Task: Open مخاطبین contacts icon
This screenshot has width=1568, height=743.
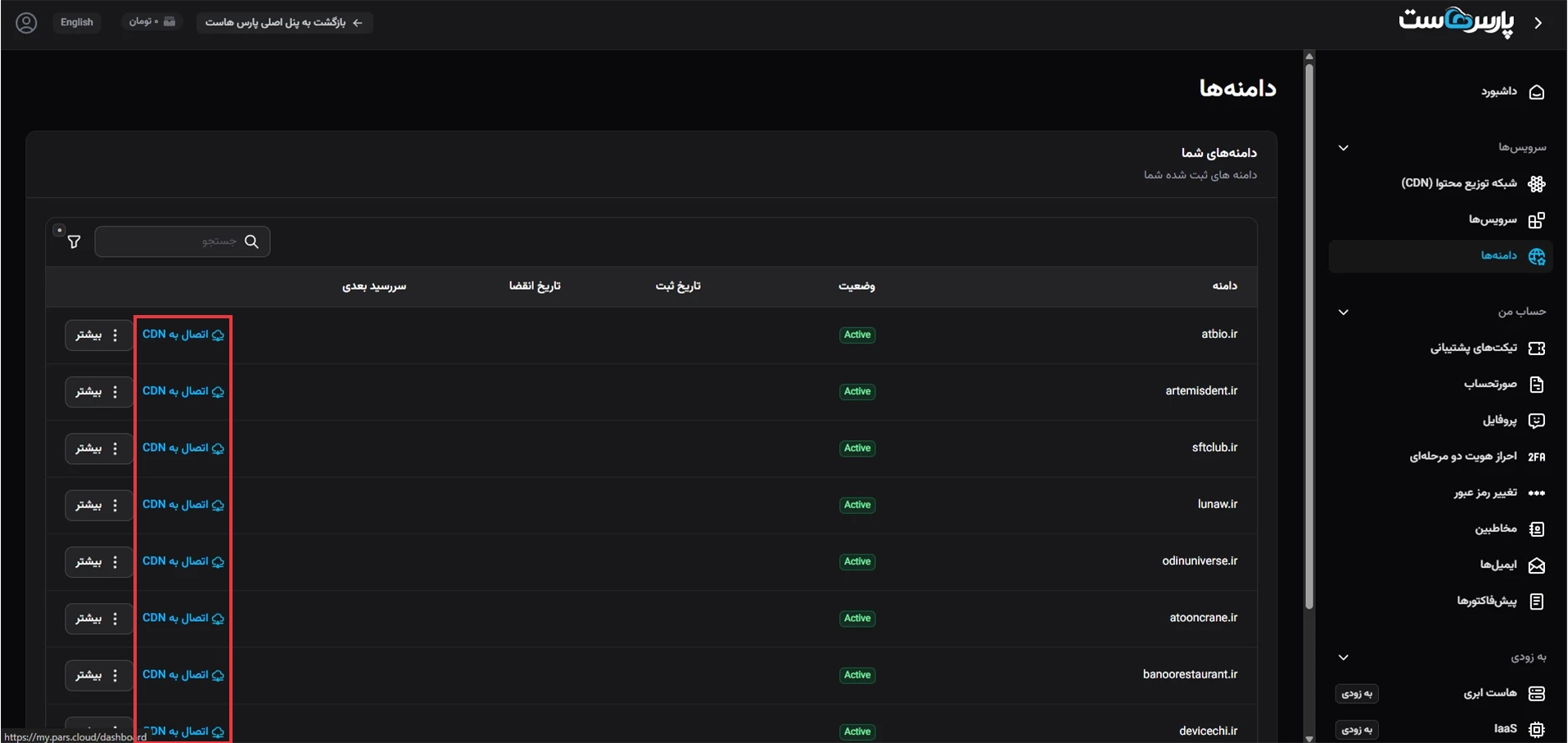Action: pos(1537,529)
